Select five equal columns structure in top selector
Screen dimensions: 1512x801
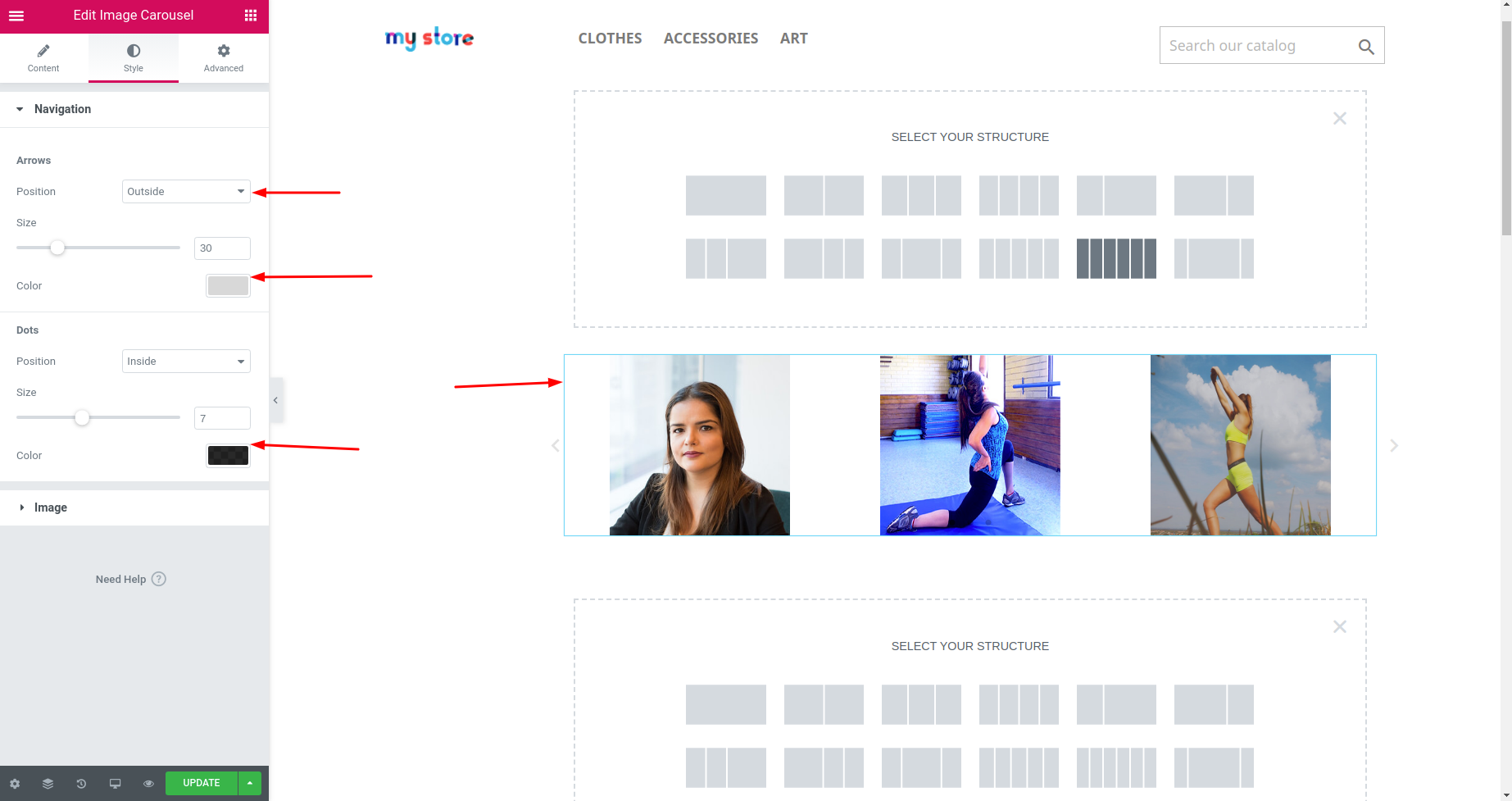[x=1019, y=258]
